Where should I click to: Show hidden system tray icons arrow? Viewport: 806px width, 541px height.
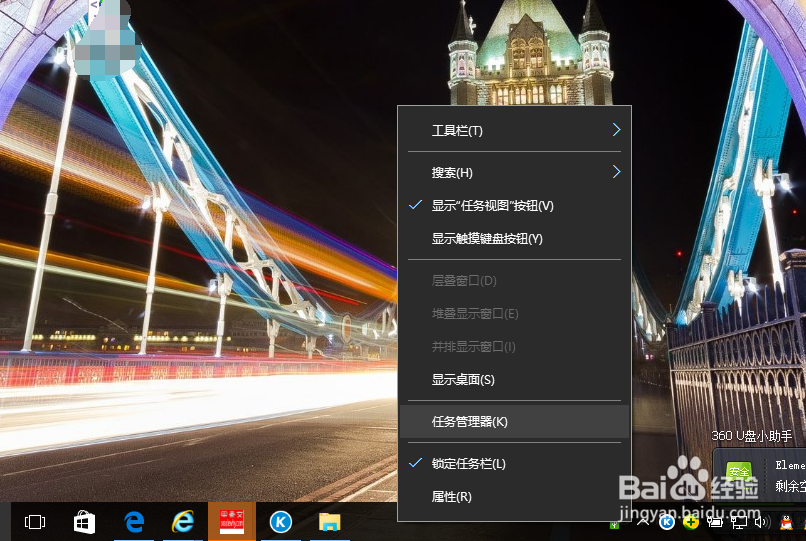(x=643, y=522)
